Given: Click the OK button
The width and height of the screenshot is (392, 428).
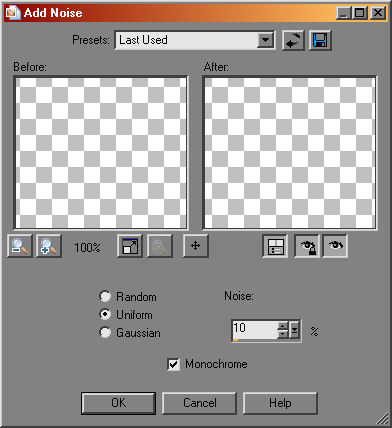Looking at the screenshot, I should pyautogui.click(x=119, y=403).
